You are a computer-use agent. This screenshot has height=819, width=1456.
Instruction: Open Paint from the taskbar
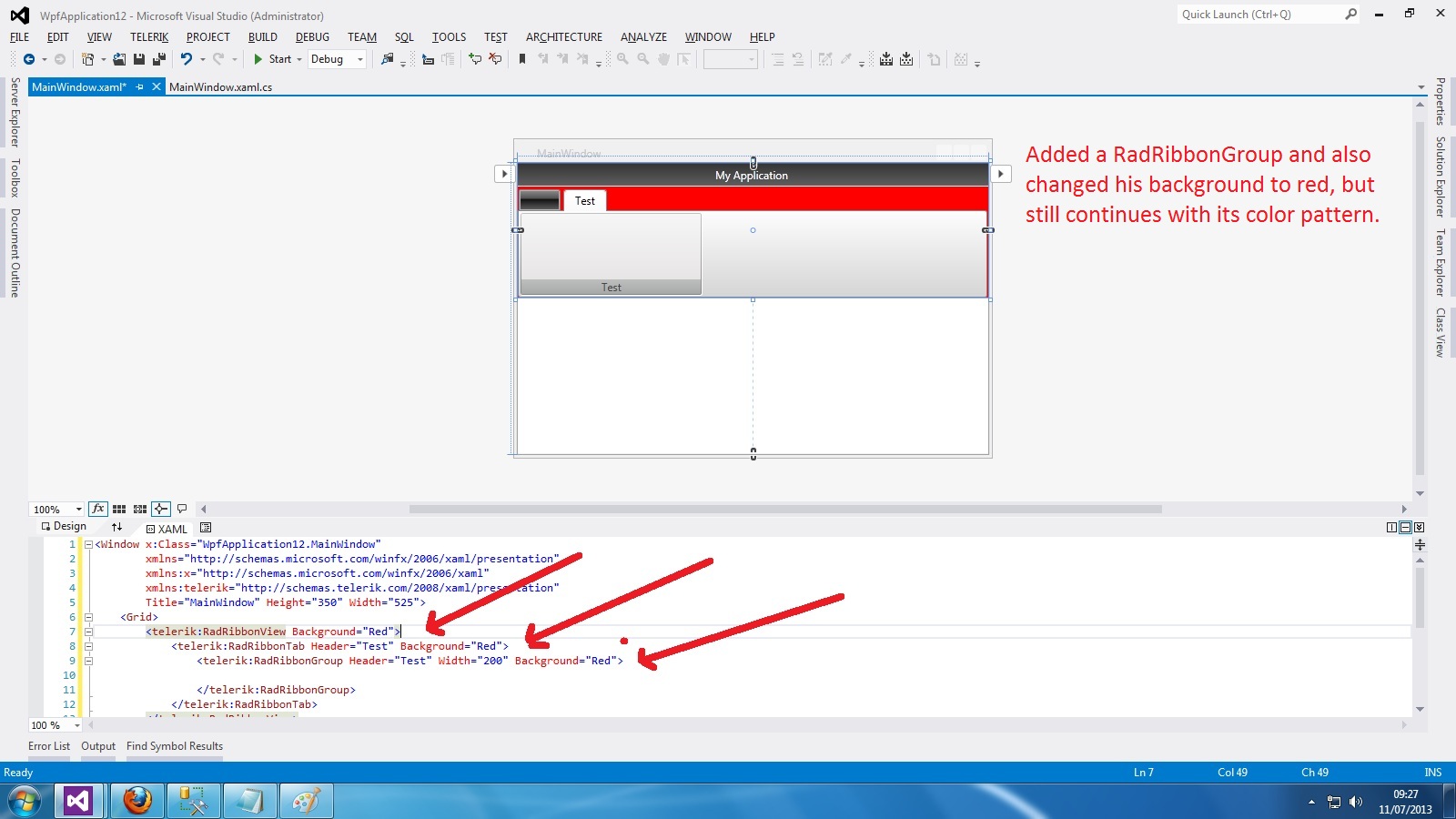point(306,802)
